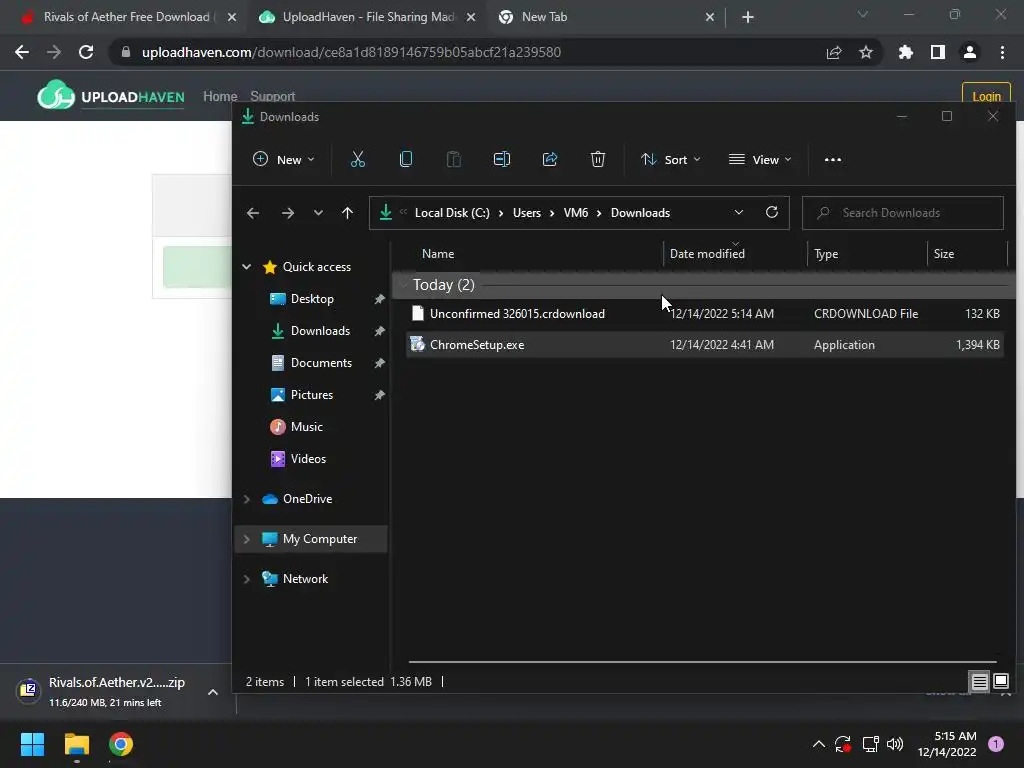Click the Search Downloads field

coord(903,213)
